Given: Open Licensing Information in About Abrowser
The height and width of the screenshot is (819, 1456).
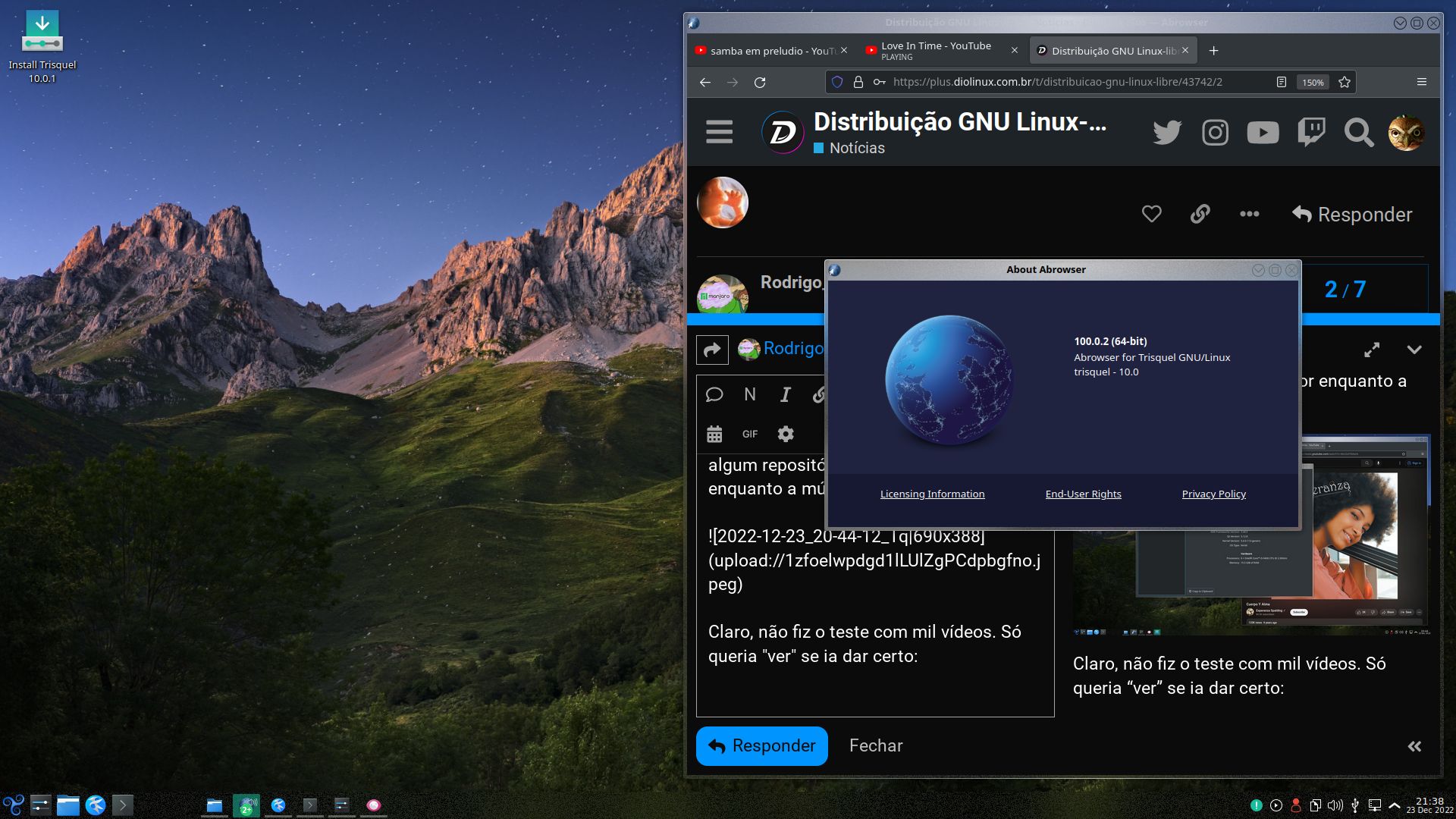Looking at the screenshot, I should pyautogui.click(x=932, y=494).
